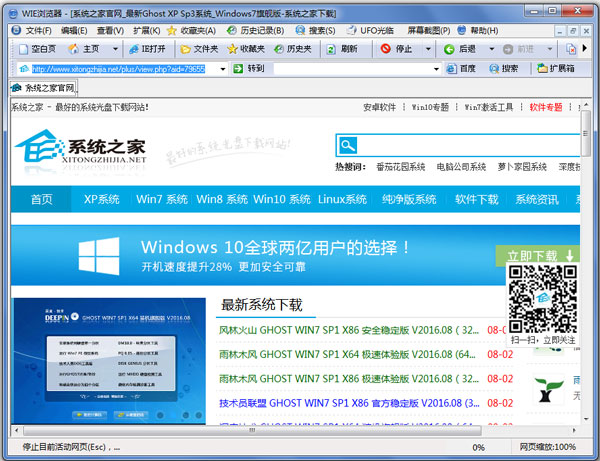The image size is (600, 461).
Task: Stop loading with 停止 button
Action: [x=396, y=49]
